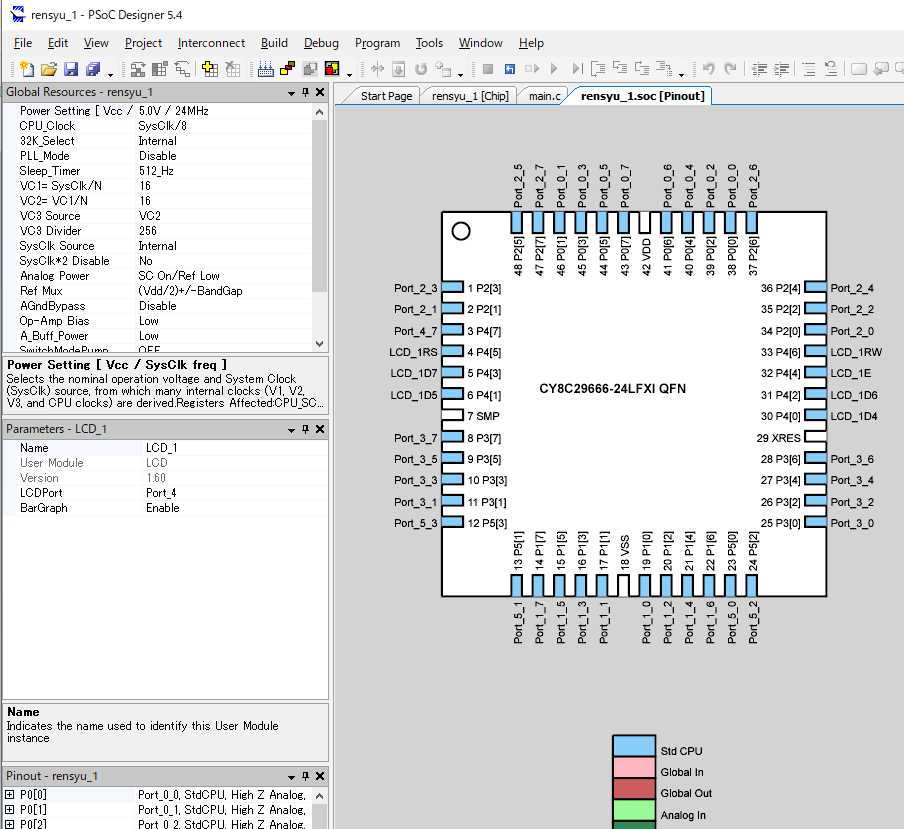Click Global Resources scrollbar up arrow
The height and width of the screenshot is (829, 904).
(319, 112)
